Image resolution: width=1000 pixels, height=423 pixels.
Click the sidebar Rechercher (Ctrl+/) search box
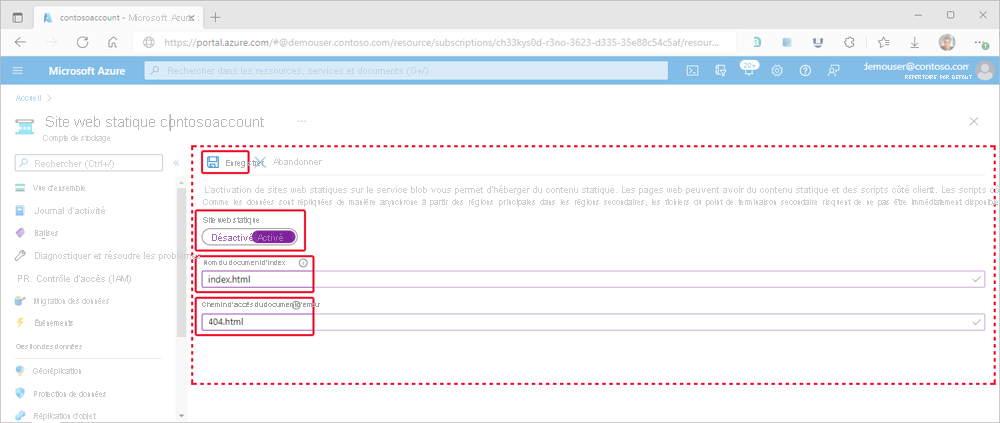(89, 163)
